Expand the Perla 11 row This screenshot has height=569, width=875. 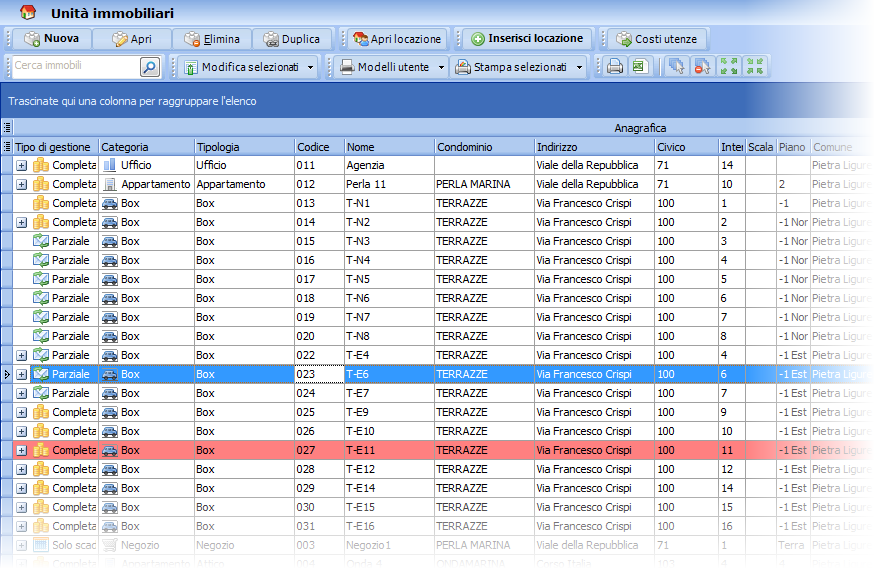(x=21, y=185)
